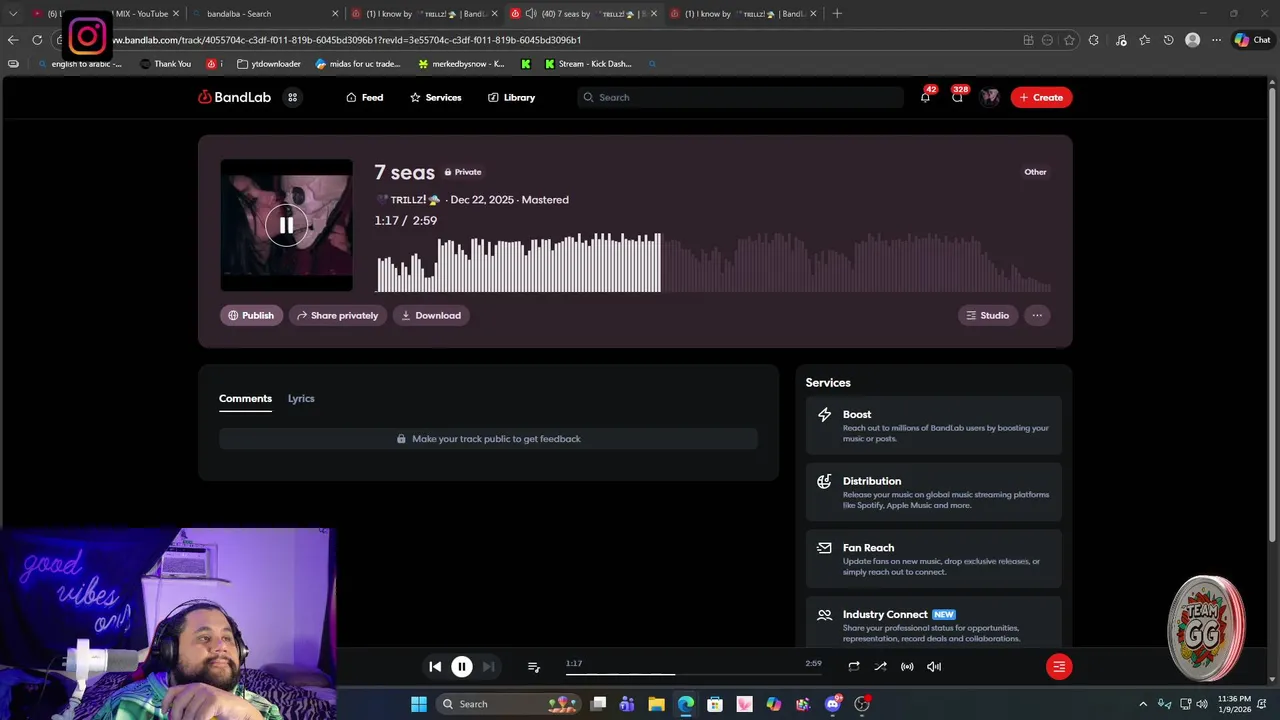Mute the playing 7 seas browser tab
This screenshot has width=1280, height=720.
pyautogui.click(x=530, y=14)
